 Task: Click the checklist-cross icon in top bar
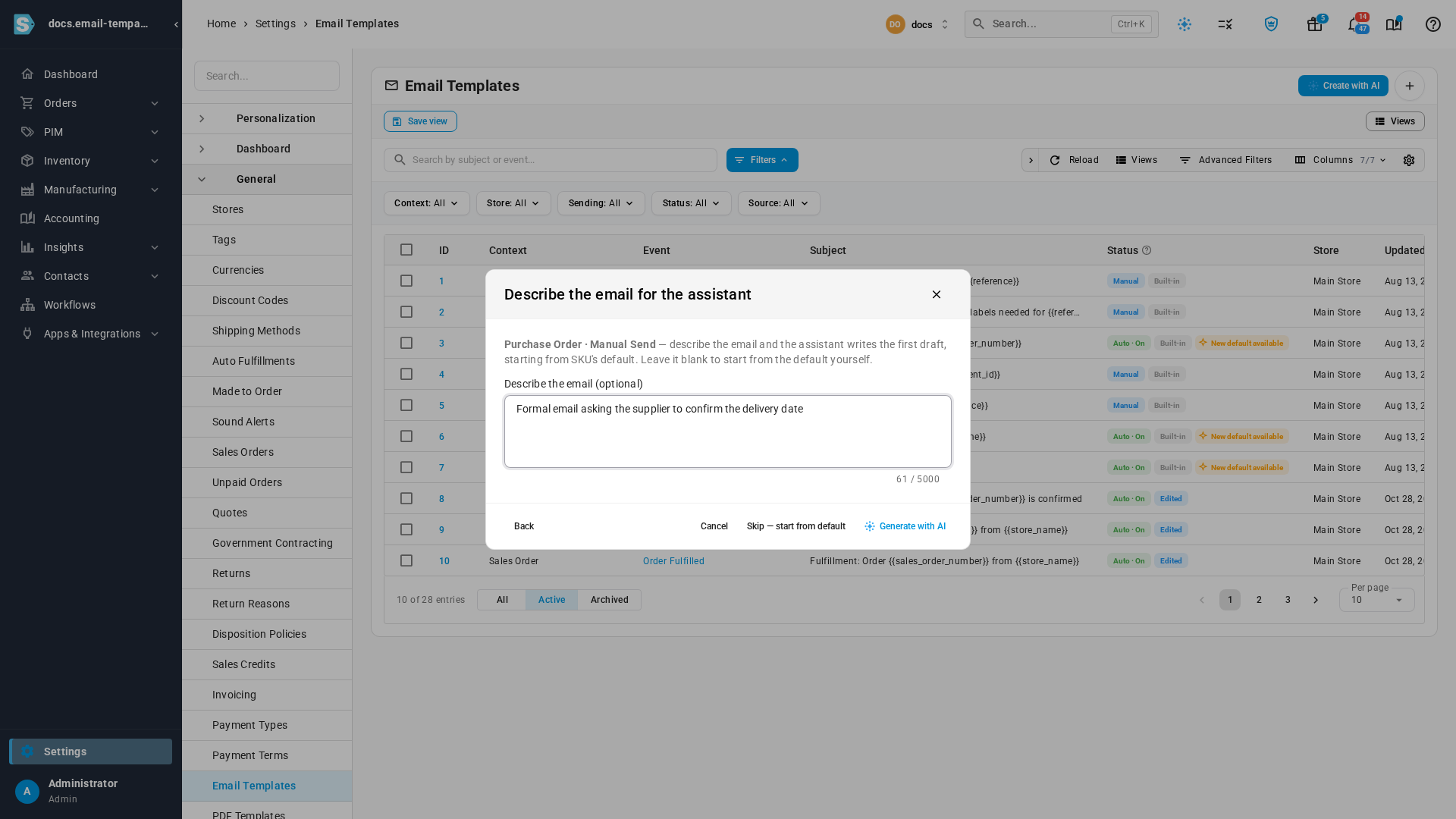pos(1225,24)
